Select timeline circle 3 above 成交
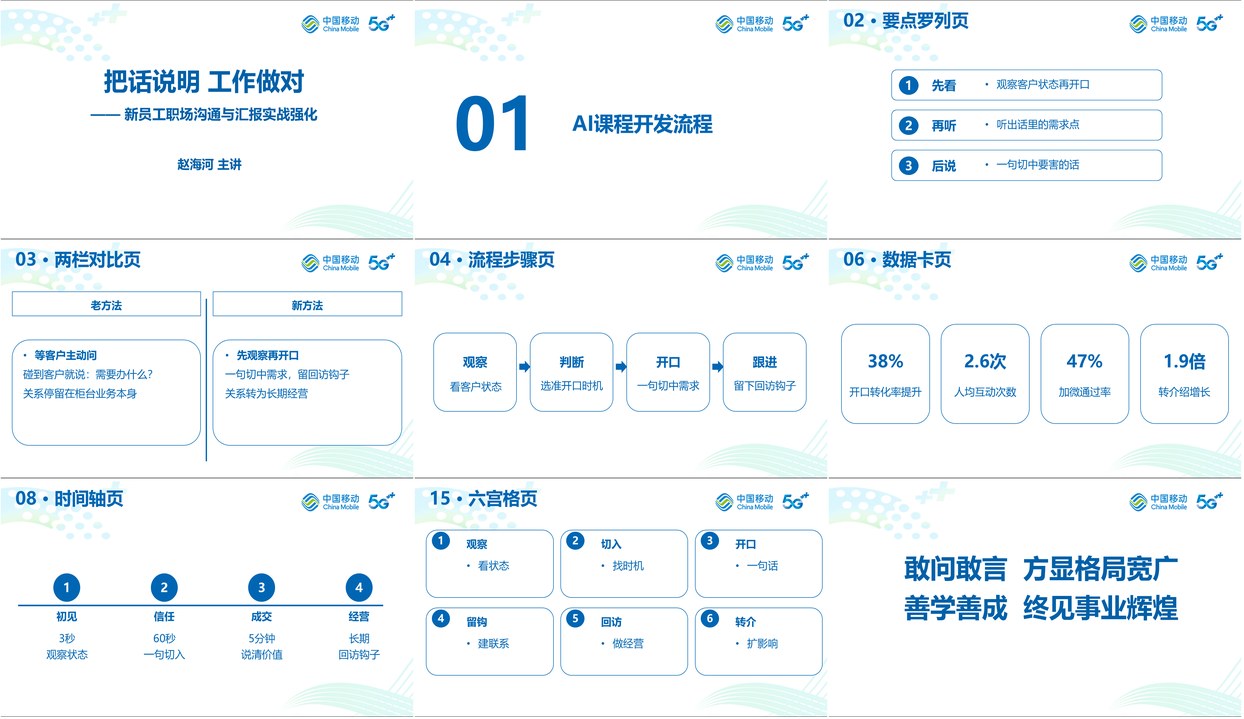Viewport: 1244px width, 719px height. pos(261,588)
